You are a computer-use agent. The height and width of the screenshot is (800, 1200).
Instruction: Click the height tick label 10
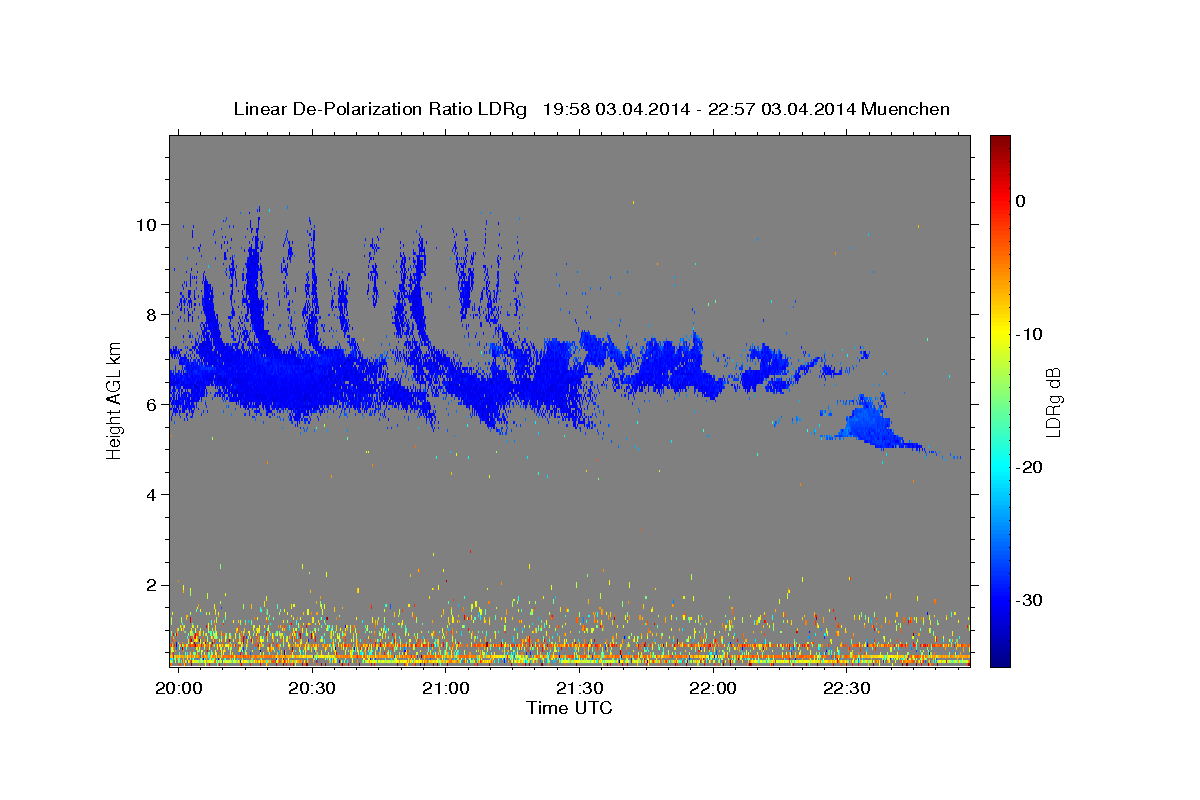[x=145, y=224]
